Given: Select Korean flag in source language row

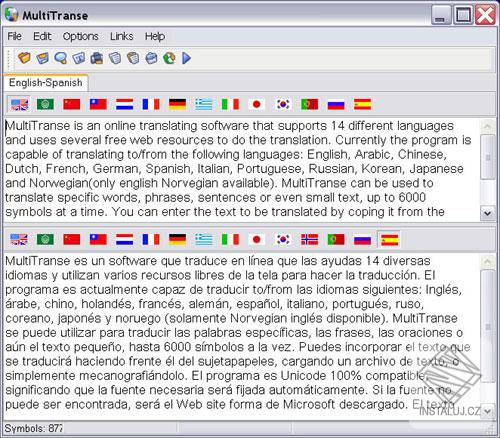Looking at the screenshot, I should pos(283,104).
